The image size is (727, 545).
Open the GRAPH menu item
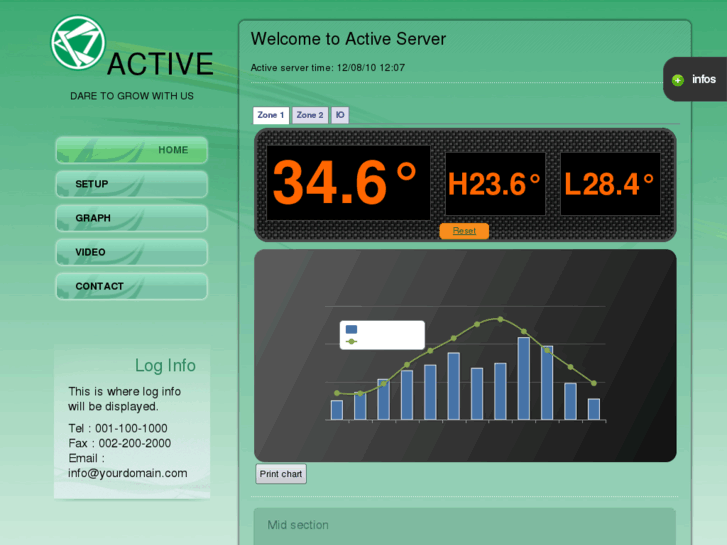tap(132, 218)
